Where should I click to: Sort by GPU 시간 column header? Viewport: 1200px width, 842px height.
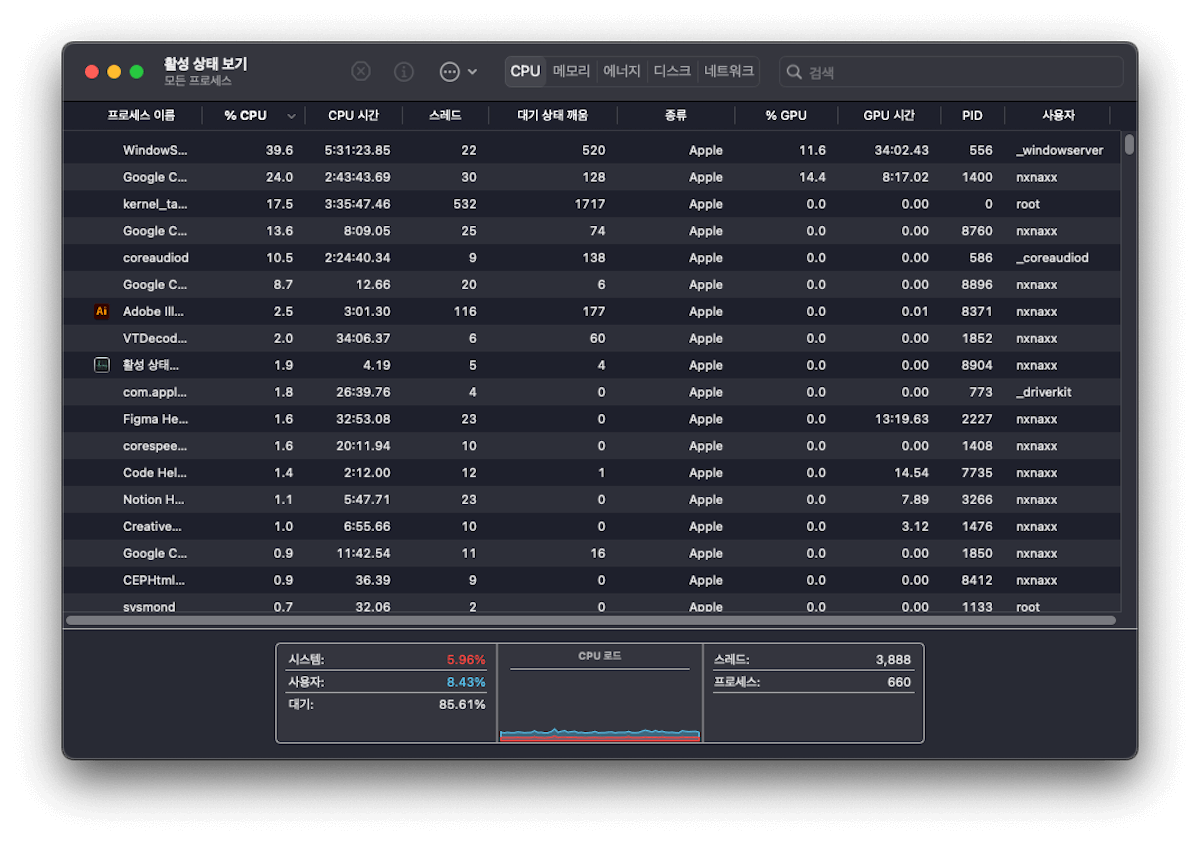click(889, 115)
